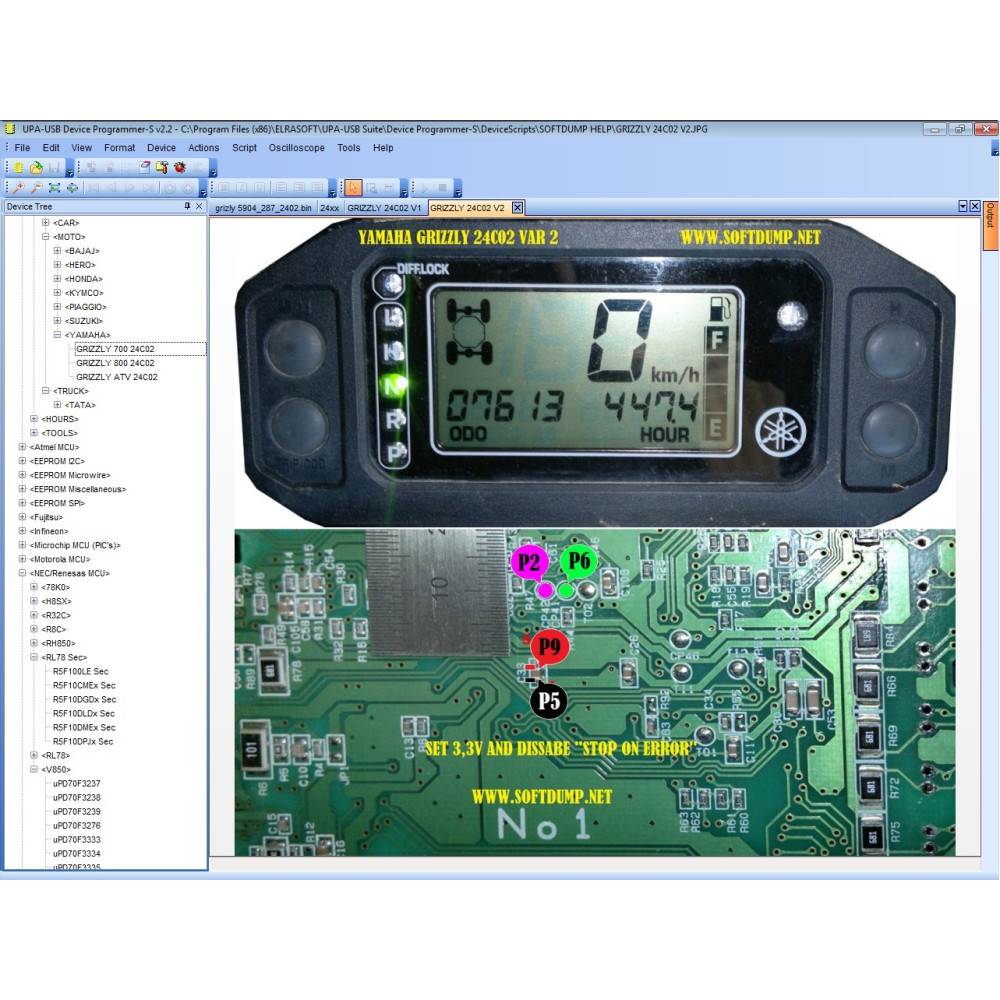The image size is (1000, 1000).
Task: Click the <Infineon> tree label
Action: point(49,531)
